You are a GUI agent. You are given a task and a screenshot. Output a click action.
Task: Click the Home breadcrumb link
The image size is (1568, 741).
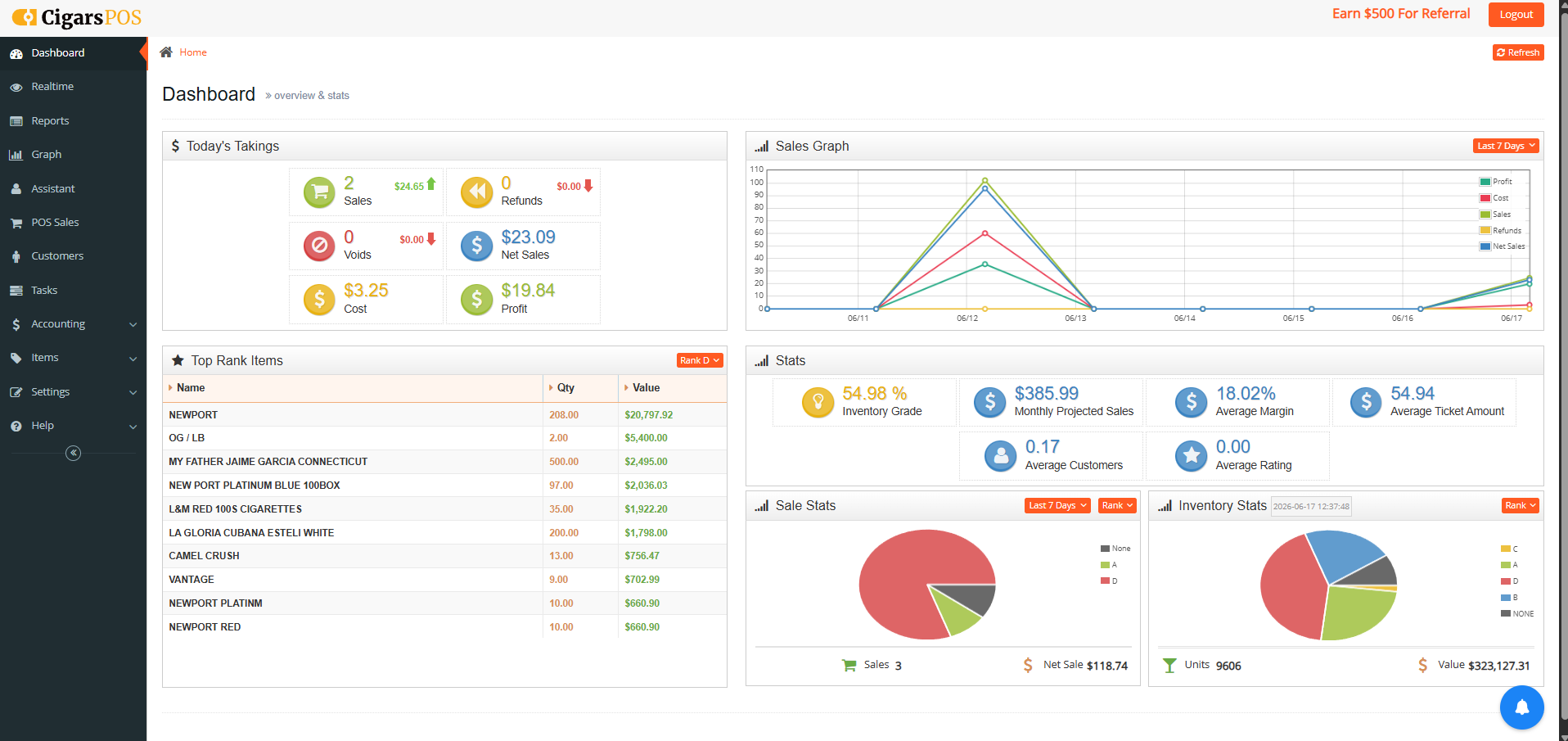point(193,52)
